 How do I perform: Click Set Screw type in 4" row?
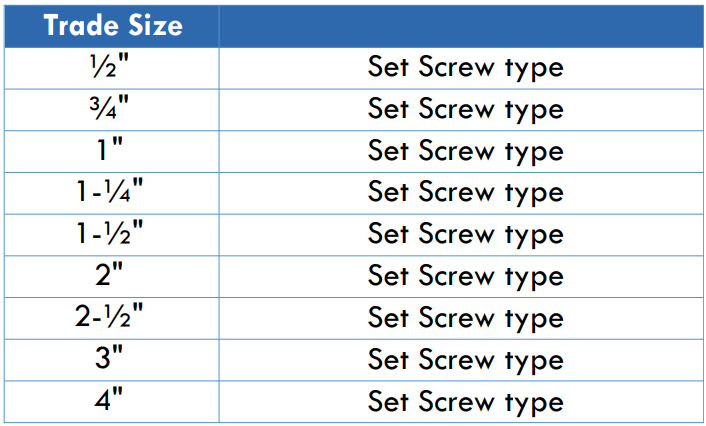point(466,402)
